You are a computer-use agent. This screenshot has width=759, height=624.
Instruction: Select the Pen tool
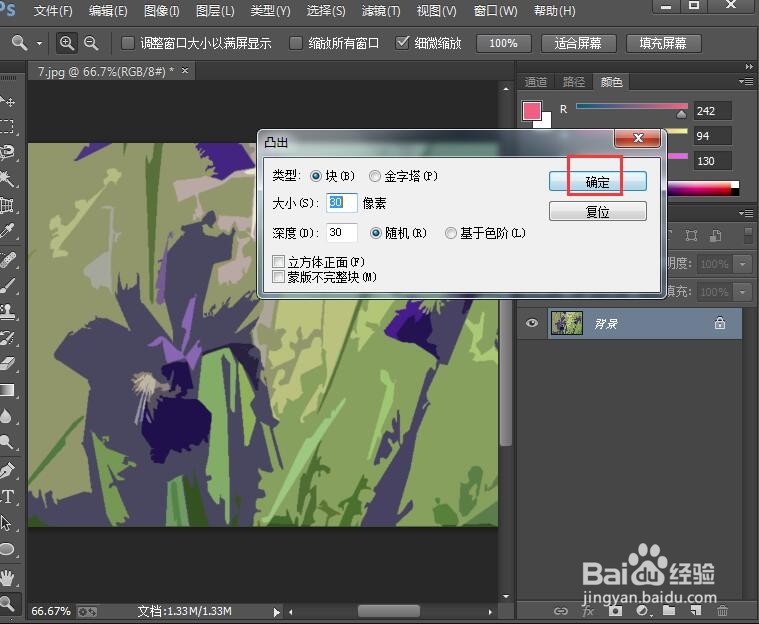click(7, 471)
